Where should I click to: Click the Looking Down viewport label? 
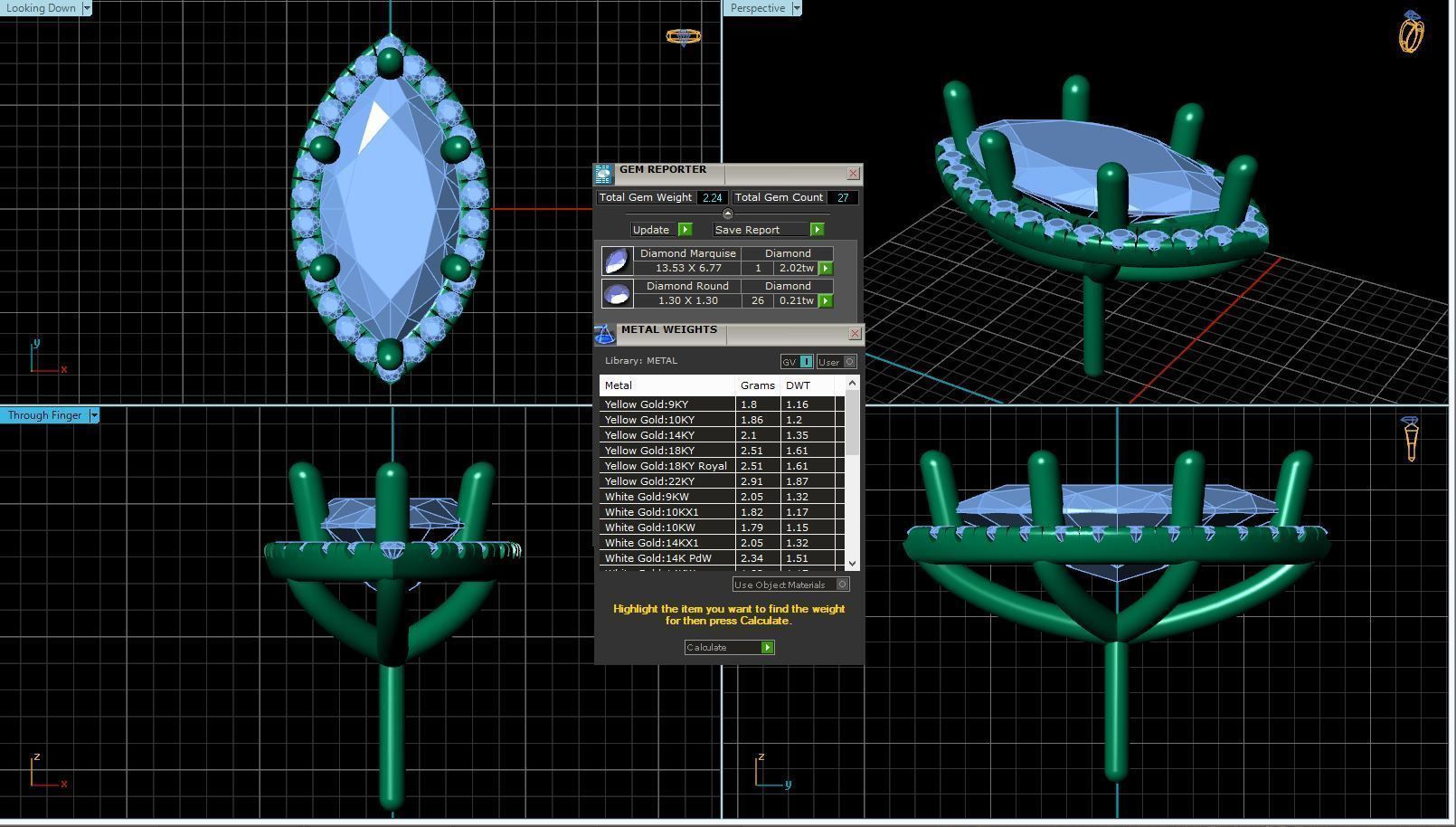click(x=41, y=8)
